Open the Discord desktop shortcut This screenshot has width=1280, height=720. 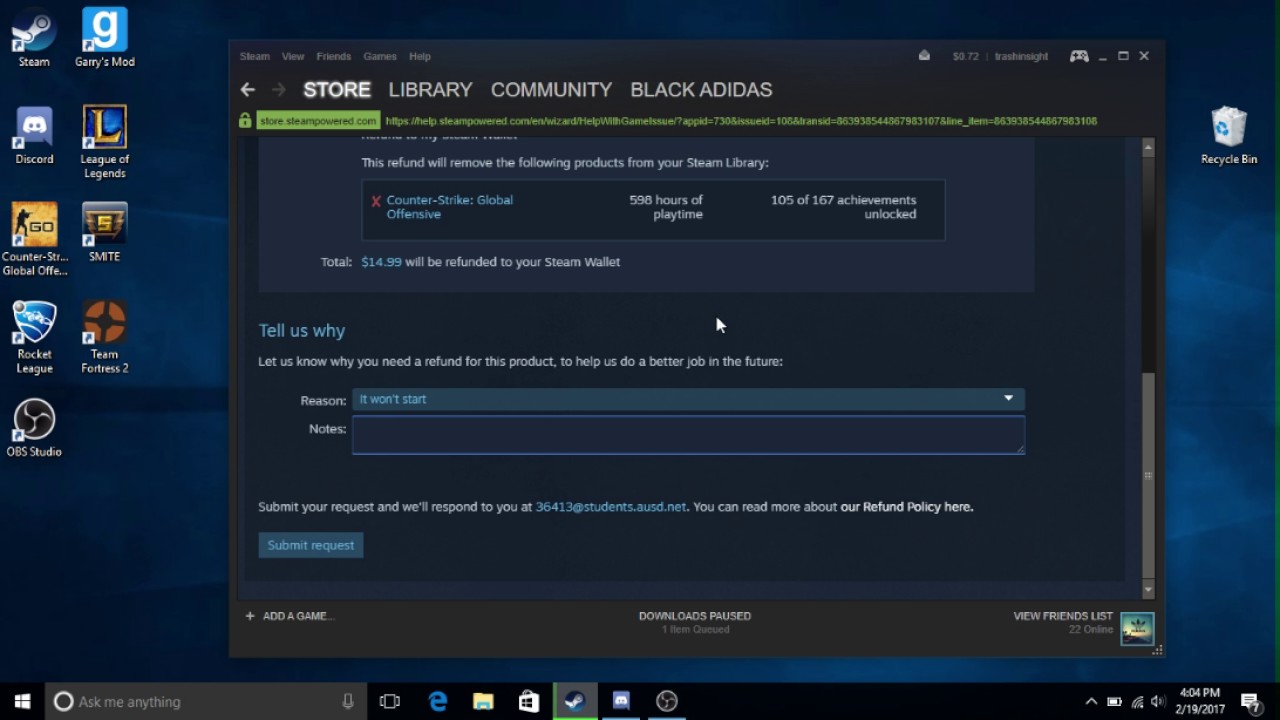pyautogui.click(x=34, y=135)
